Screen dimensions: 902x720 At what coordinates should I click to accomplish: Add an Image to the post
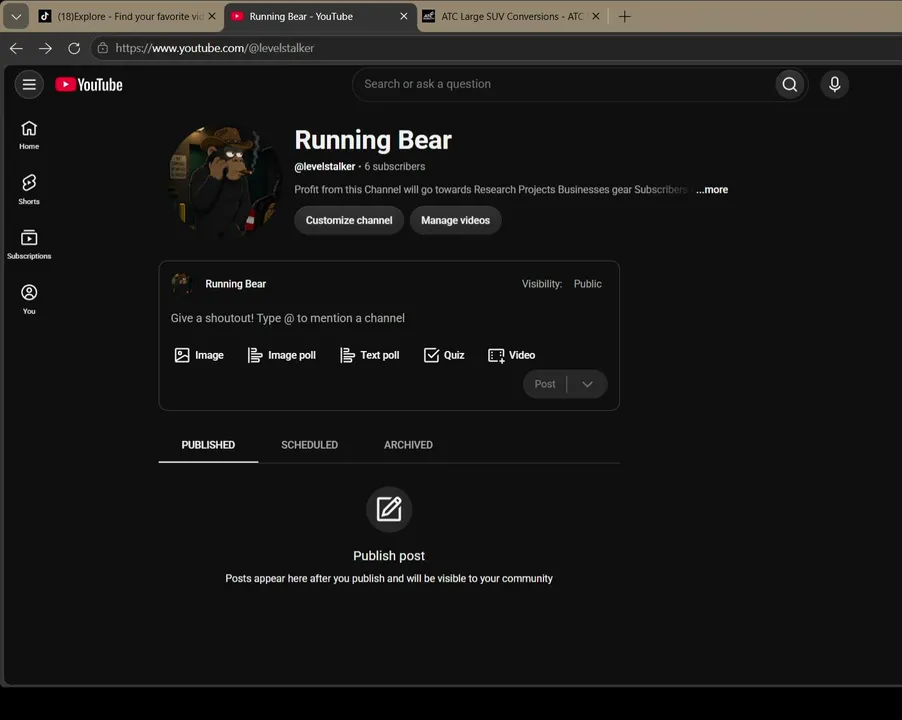(x=199, y=355)
